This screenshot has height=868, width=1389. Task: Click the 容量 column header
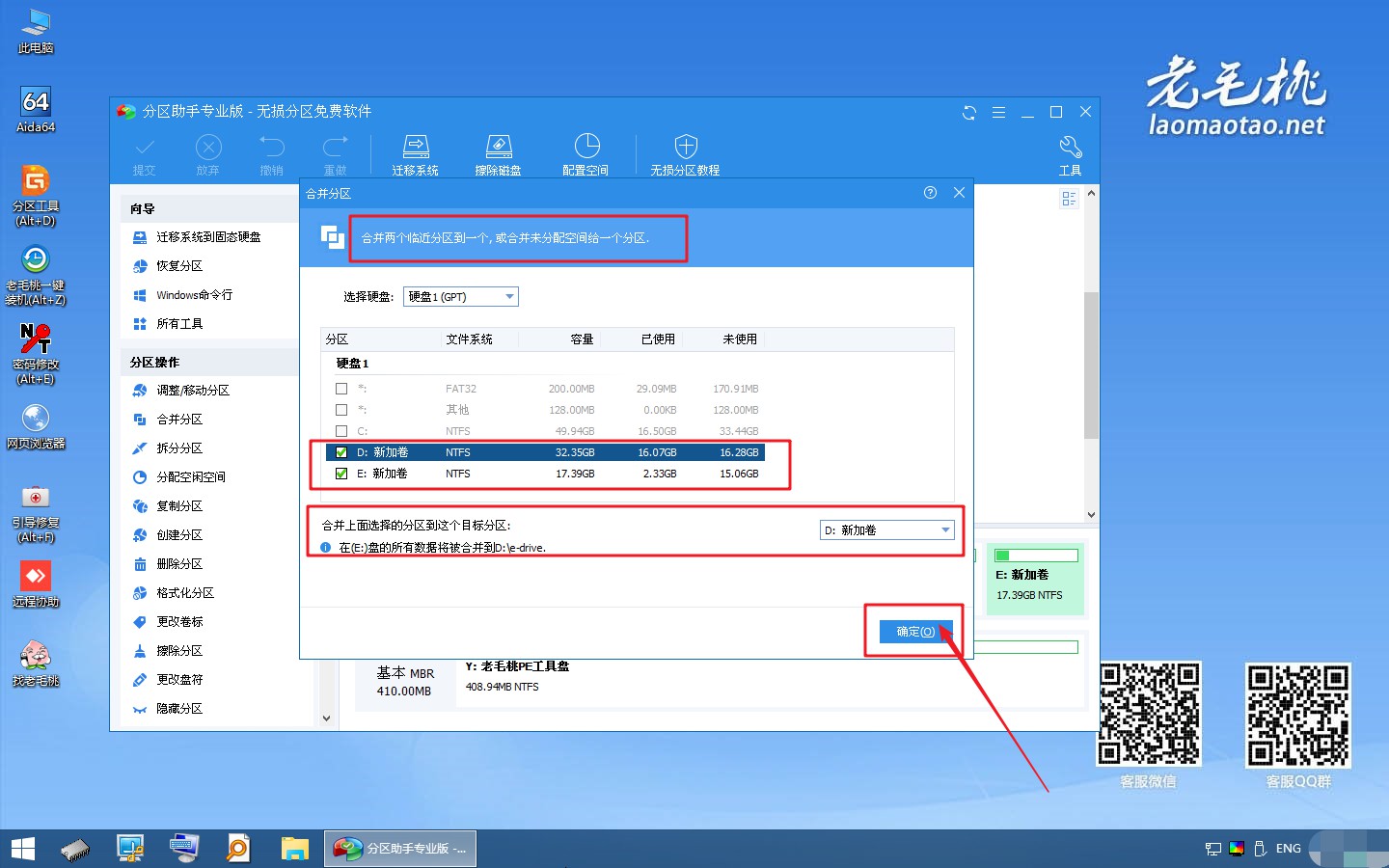[582, 339]
